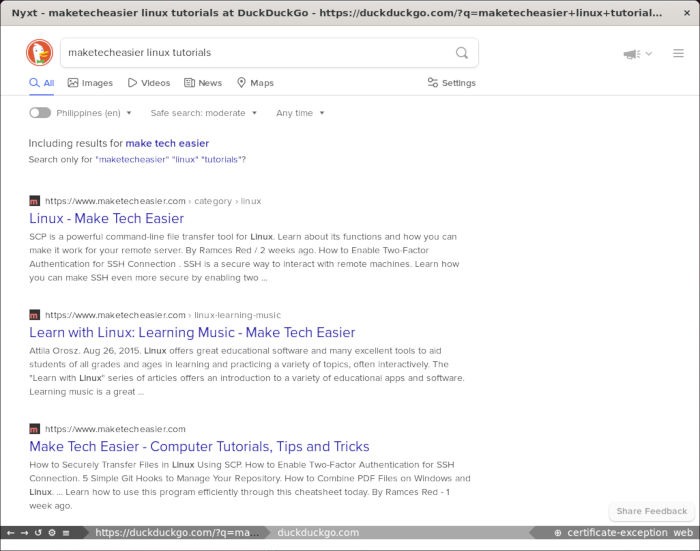Click favicon of Computer Tutorials result
The width and height of the screenshot is (700, 551).
(x=34, y=429)
